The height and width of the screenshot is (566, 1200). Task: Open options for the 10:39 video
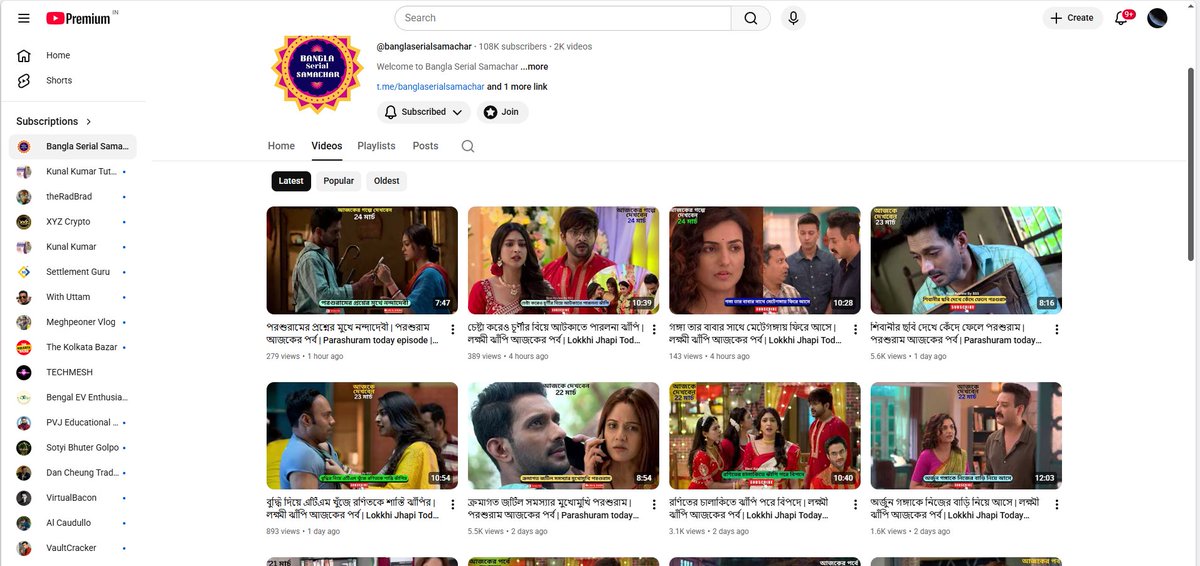654,329
